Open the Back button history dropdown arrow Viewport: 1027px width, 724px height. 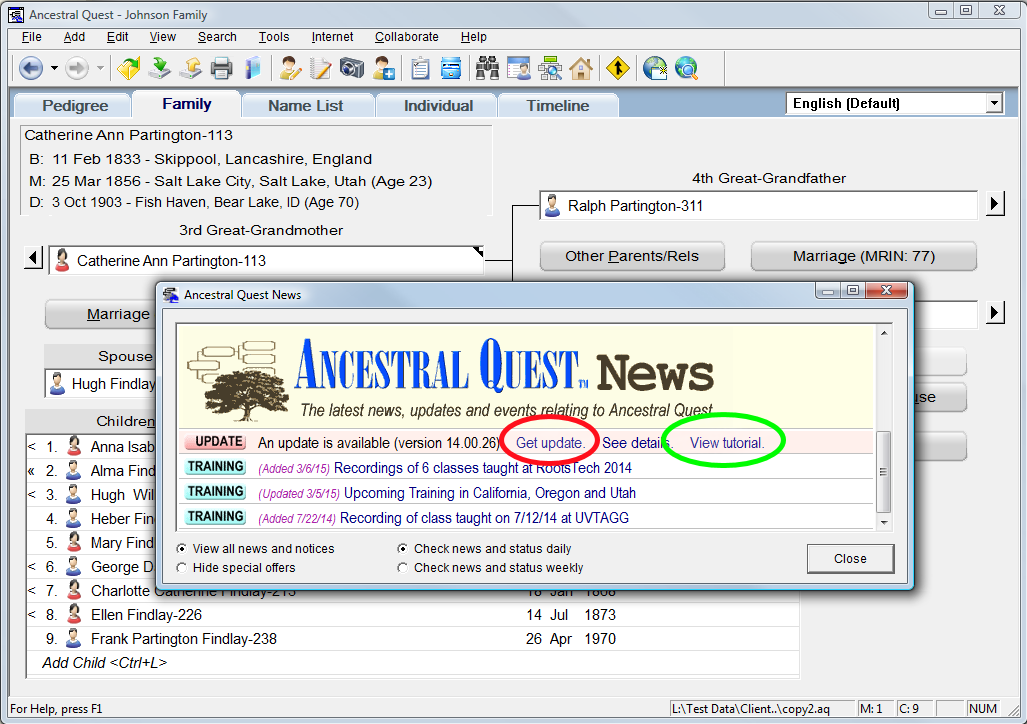(x=54, y=69)
